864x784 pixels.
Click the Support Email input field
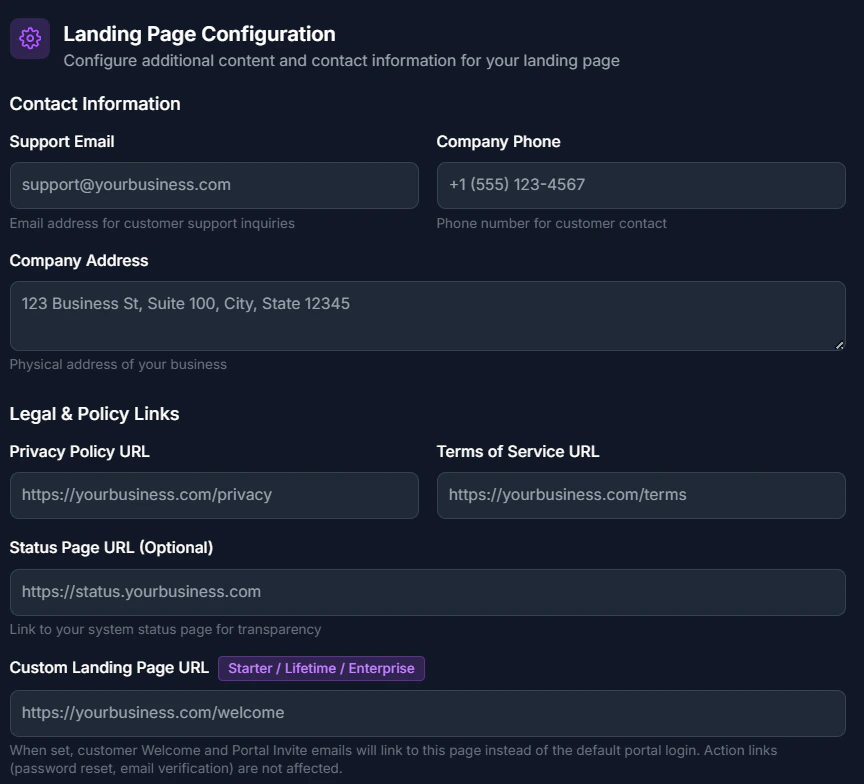[x=213, y=185]
